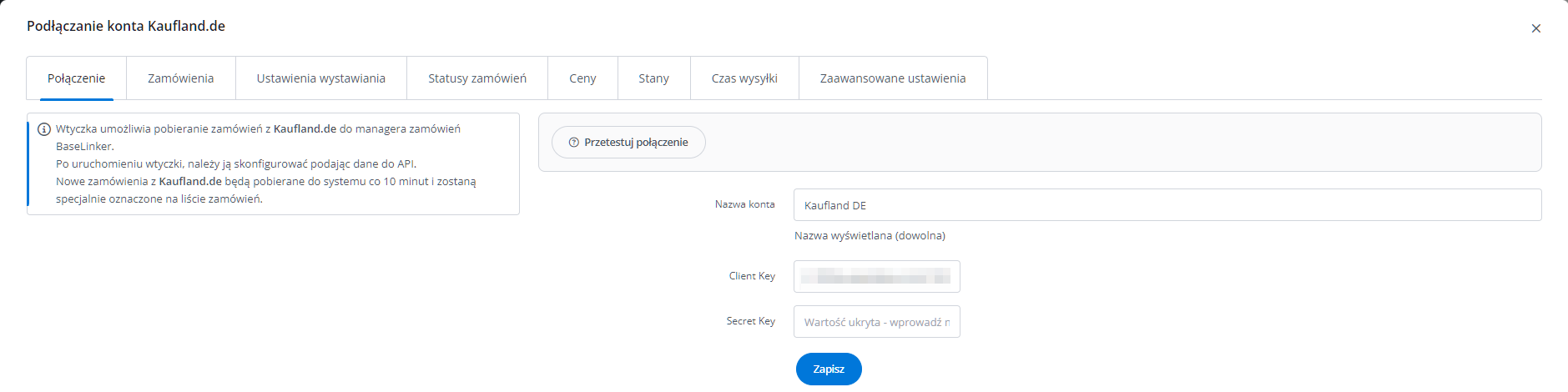Save settings with the Zapisz button

point(829,369)
